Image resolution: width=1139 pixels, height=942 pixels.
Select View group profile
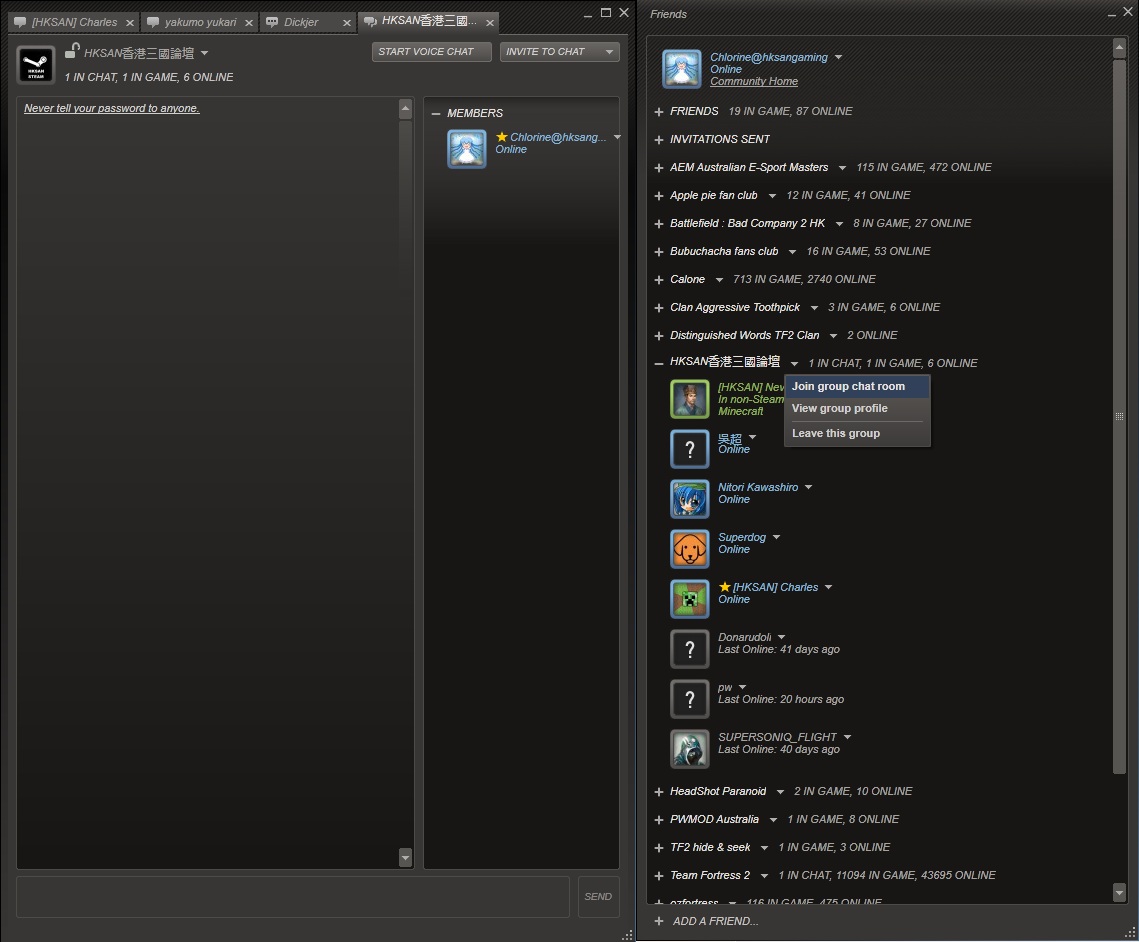click(857, 408)
